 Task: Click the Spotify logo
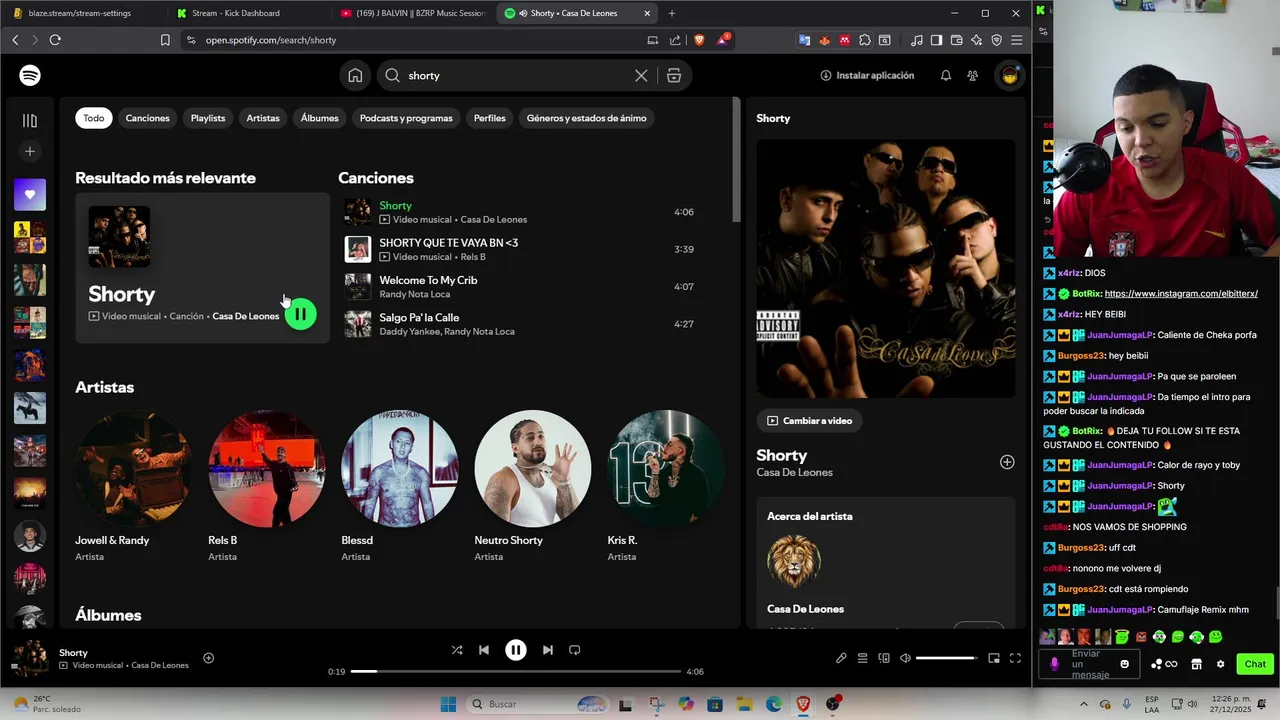click(x=30, y=75)
